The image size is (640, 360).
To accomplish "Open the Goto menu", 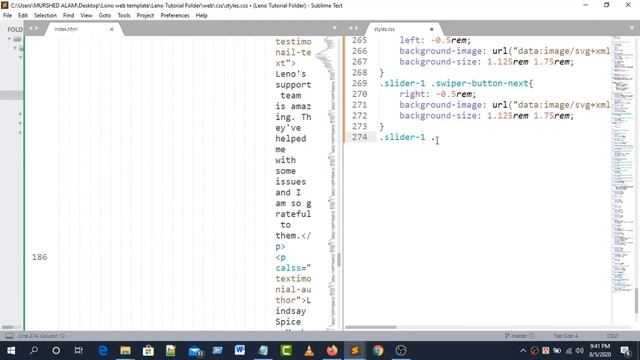I will click(105, 16).
